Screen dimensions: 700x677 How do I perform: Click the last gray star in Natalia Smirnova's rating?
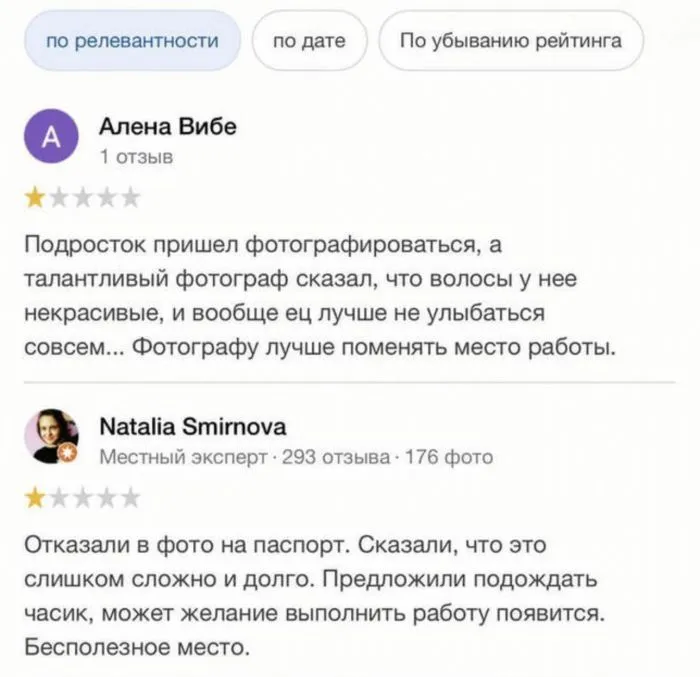pyautogui.click(x=131, y=497)
